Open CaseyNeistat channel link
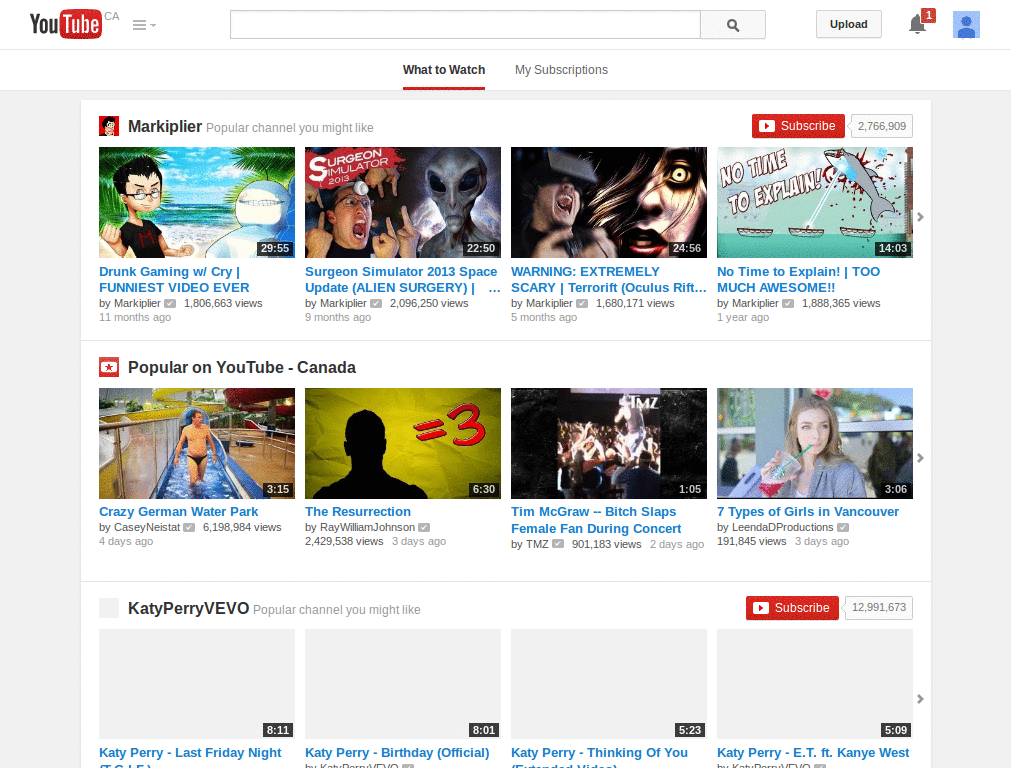 click(147, 527)
